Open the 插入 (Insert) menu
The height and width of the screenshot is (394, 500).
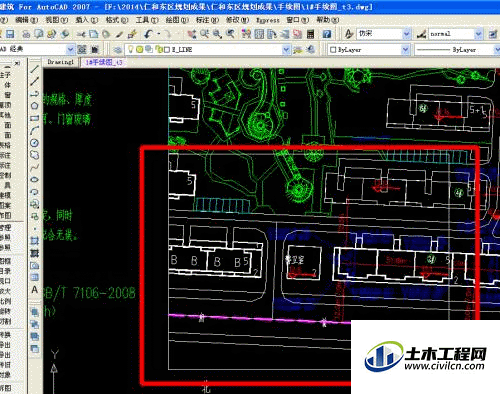click(x=87, y=20)
